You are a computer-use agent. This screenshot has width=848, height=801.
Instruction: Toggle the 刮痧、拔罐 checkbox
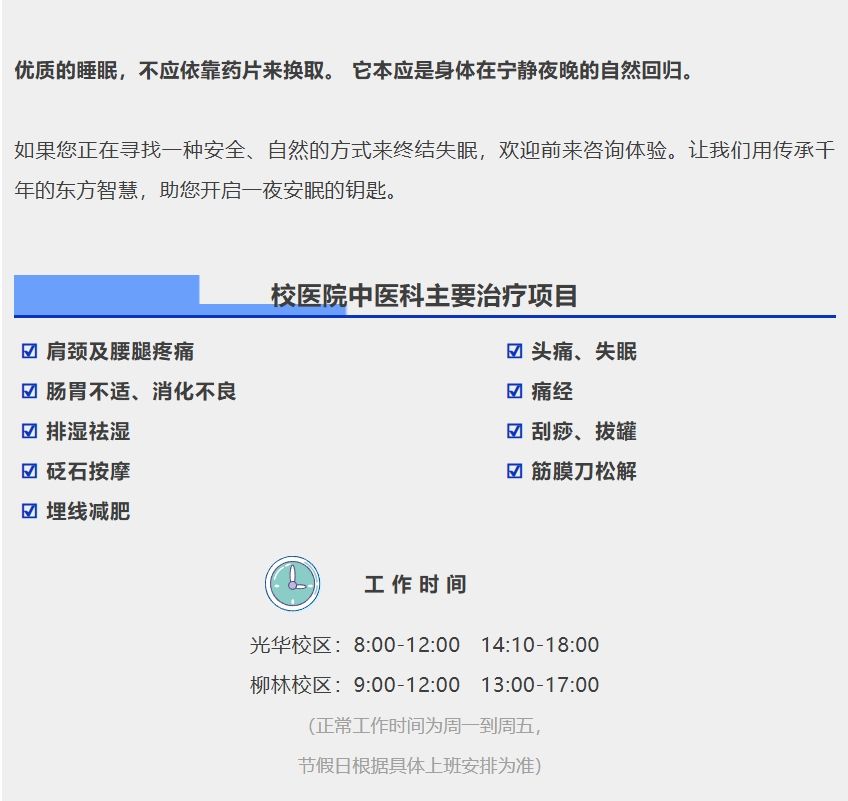[x=515, y=431]
